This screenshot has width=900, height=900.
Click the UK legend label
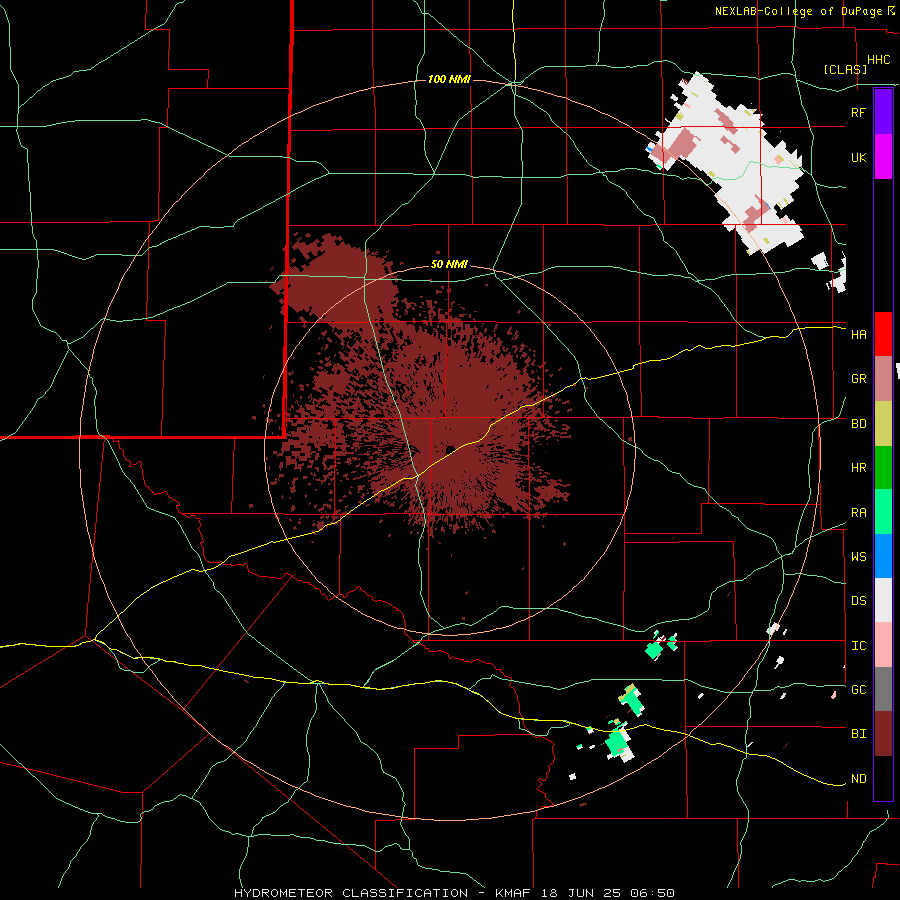tap(858, 158)
